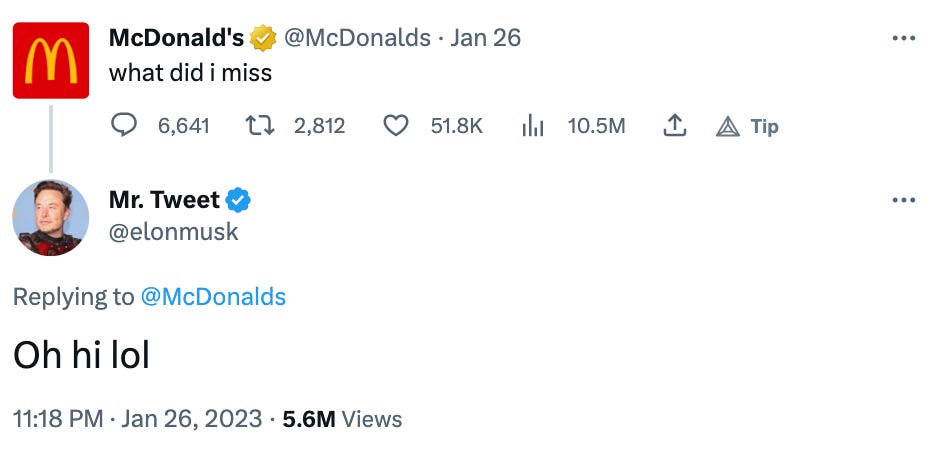
Task: Click the @McDonalds link in Replying to
Action: point(213,297)
